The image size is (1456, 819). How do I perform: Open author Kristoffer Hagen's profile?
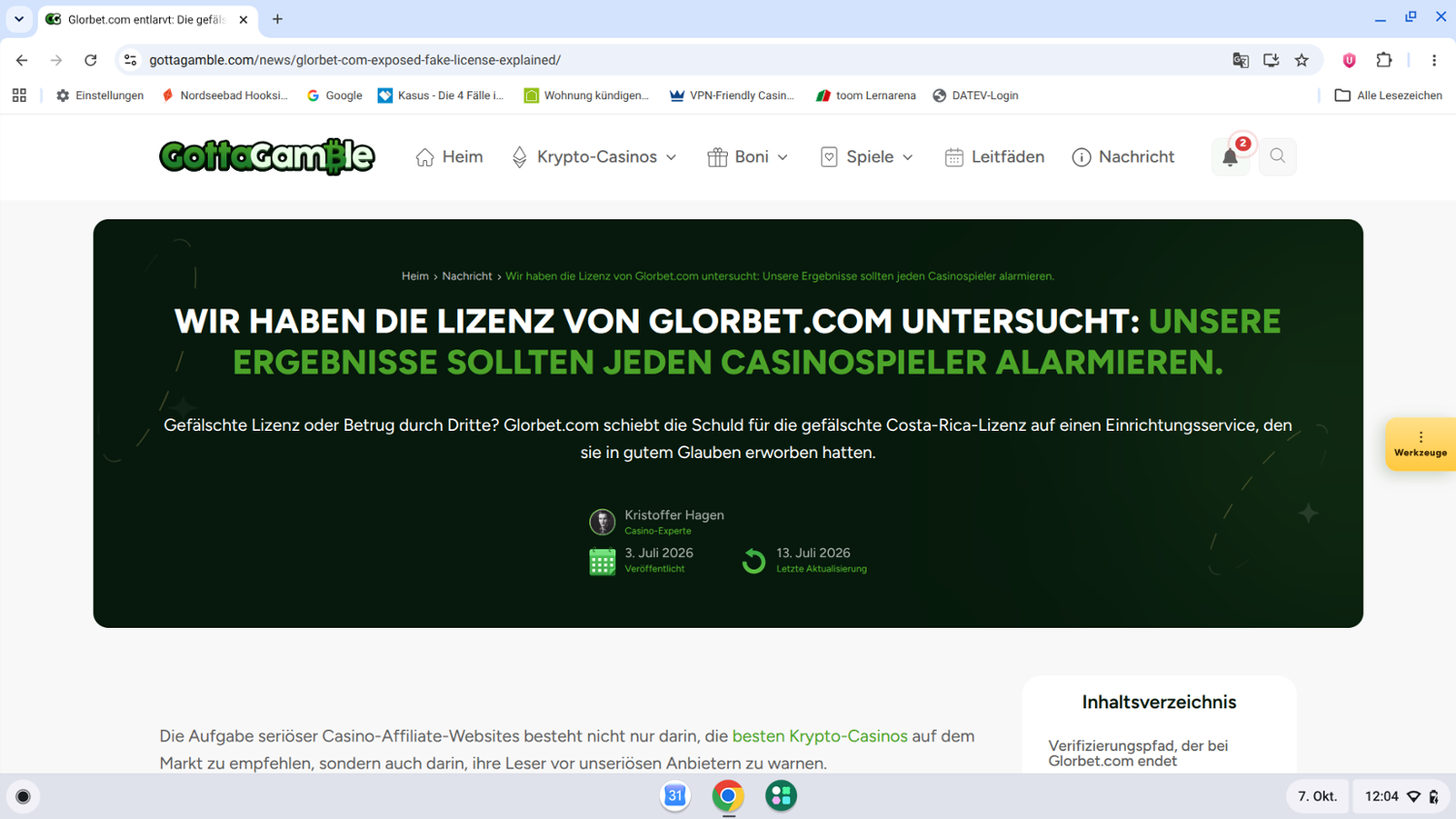coord(674,515)
